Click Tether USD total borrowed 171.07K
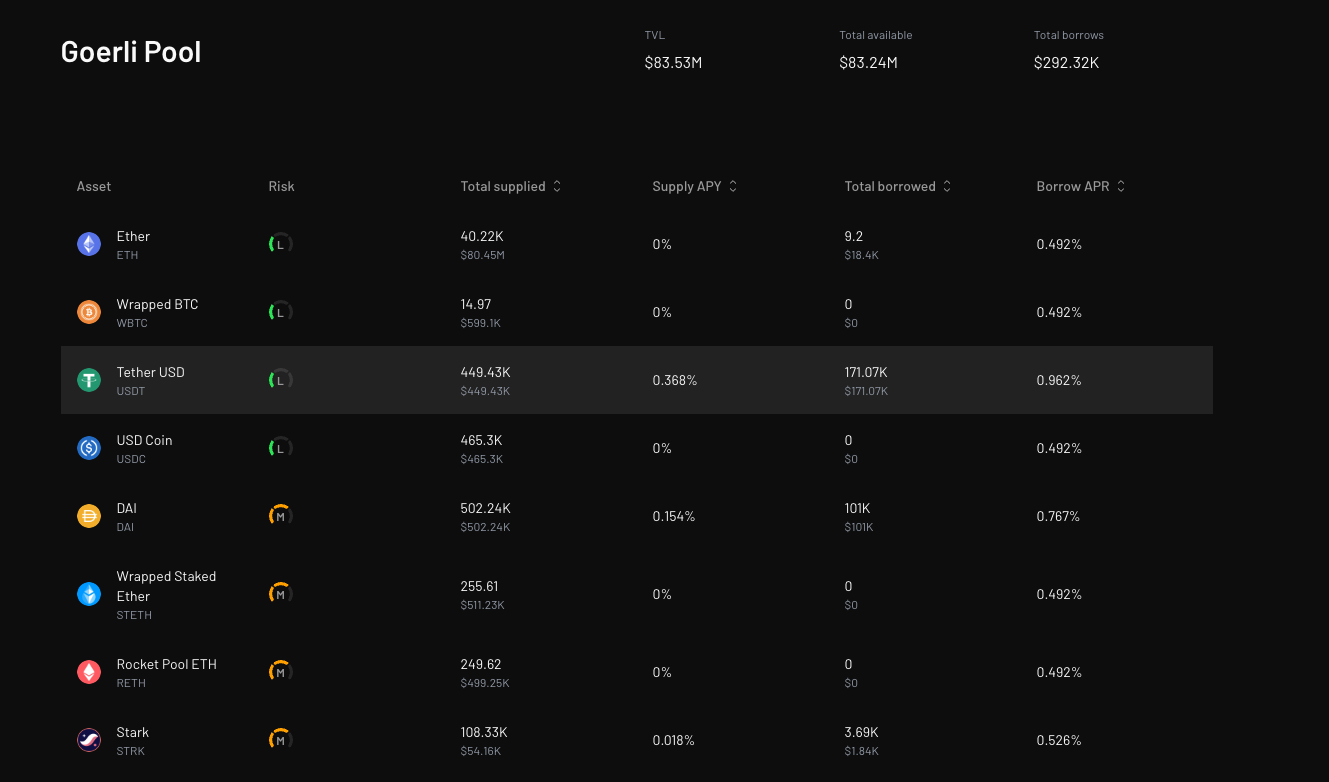Image resolution: width=1329 pixels, height=782 pixels. click(866, 372)
